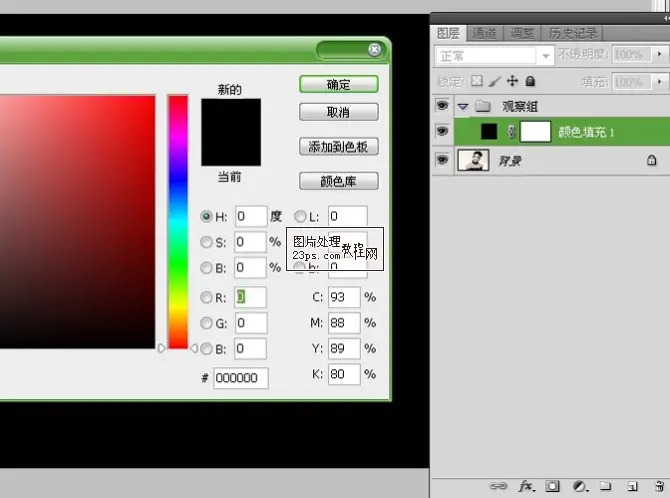Delete layer with the trash icon
The height and width of the screenshot is (498, 670).
click(x=656, y=486)
